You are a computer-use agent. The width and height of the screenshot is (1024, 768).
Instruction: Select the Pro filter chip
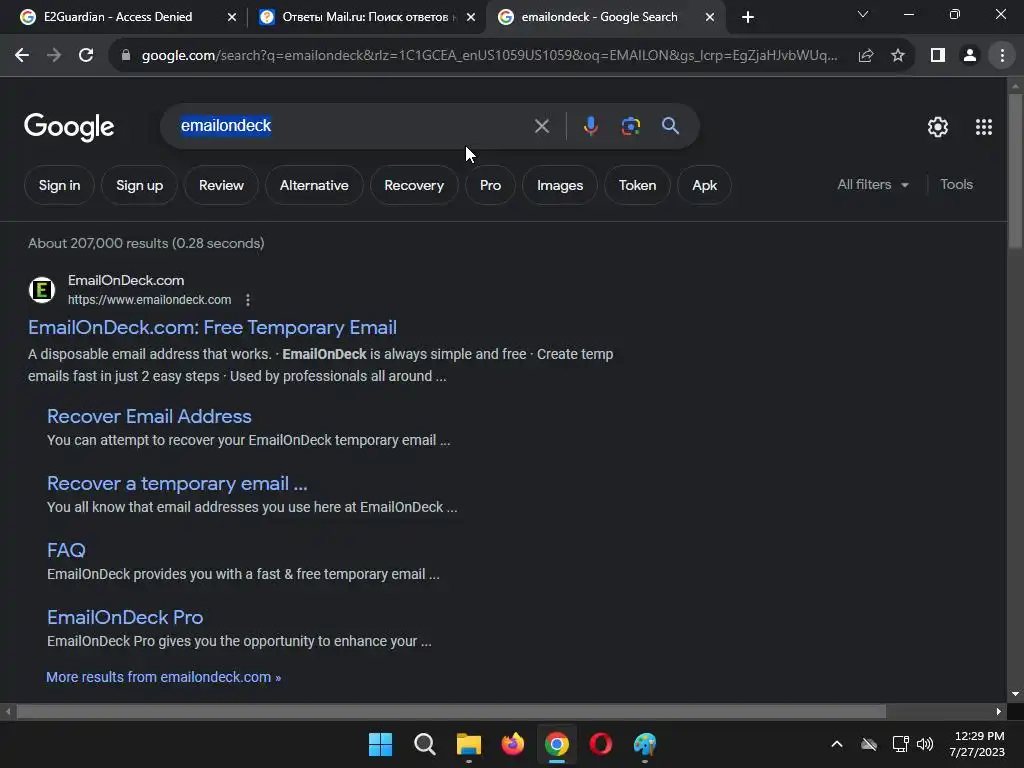(x=490, y=185)
